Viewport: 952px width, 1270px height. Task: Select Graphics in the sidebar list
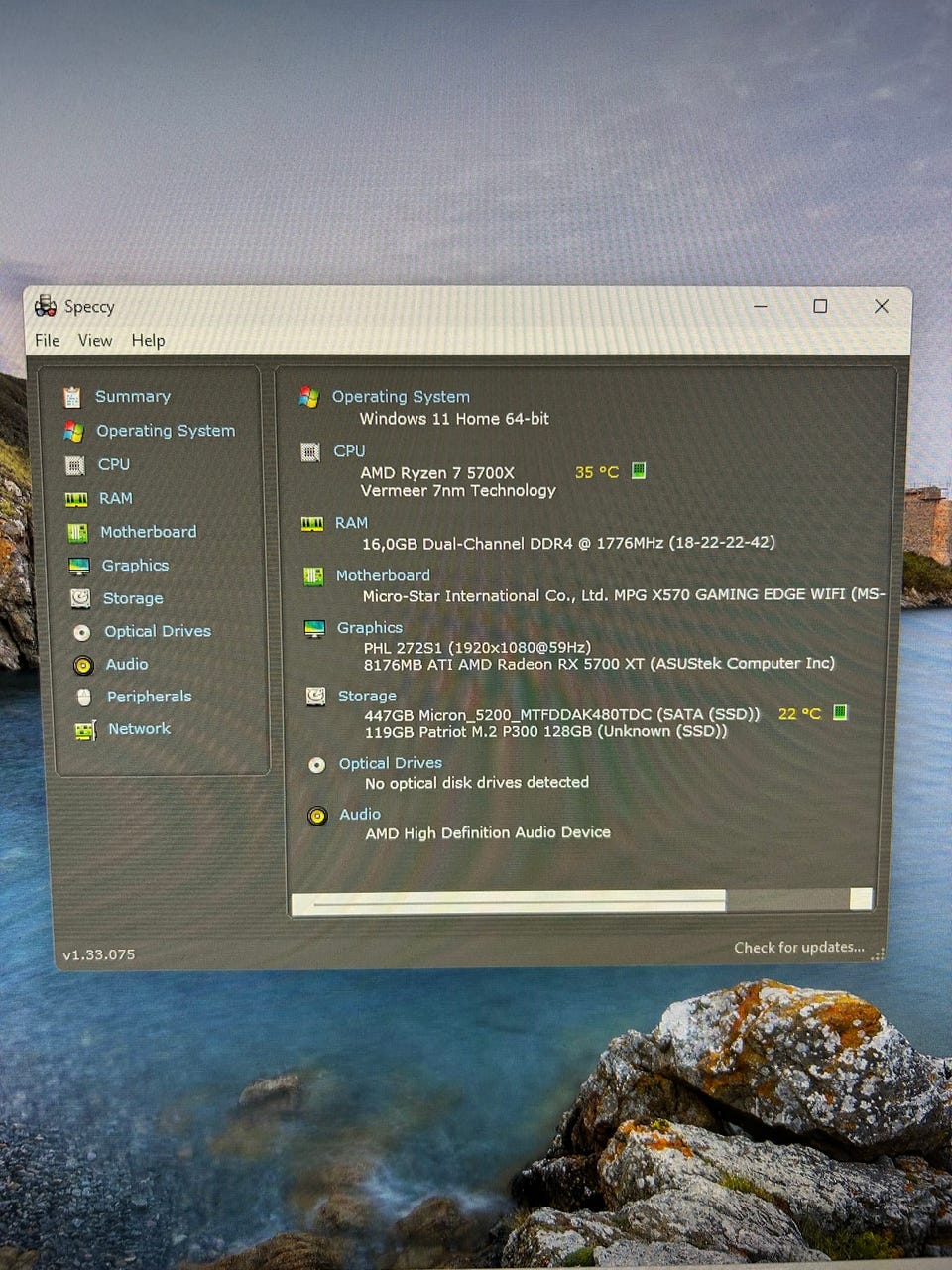[135, 565]
